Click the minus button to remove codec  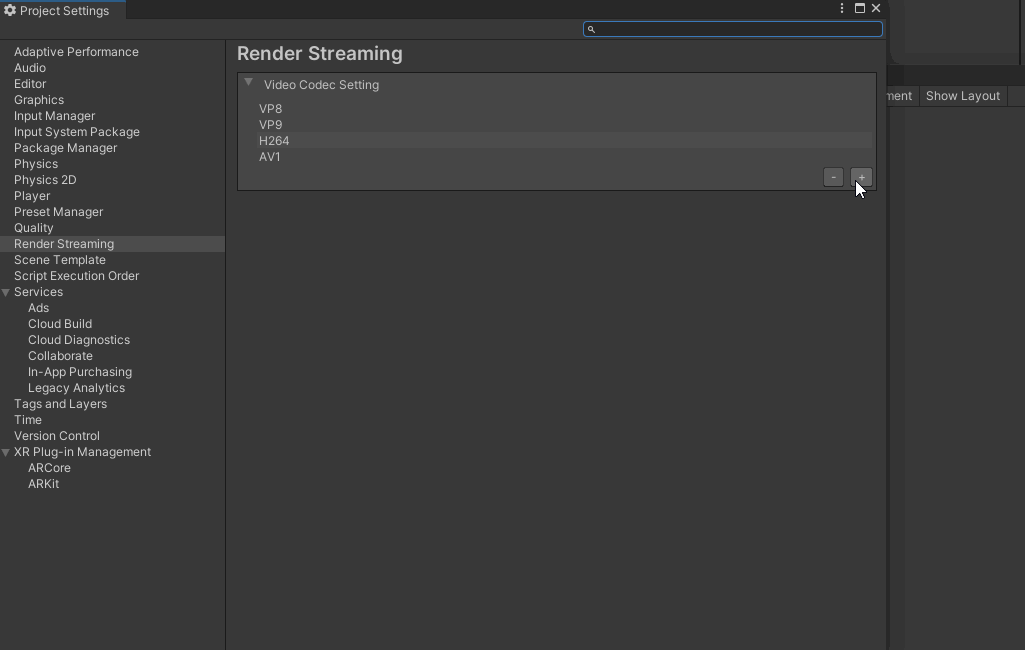point(833,177)
